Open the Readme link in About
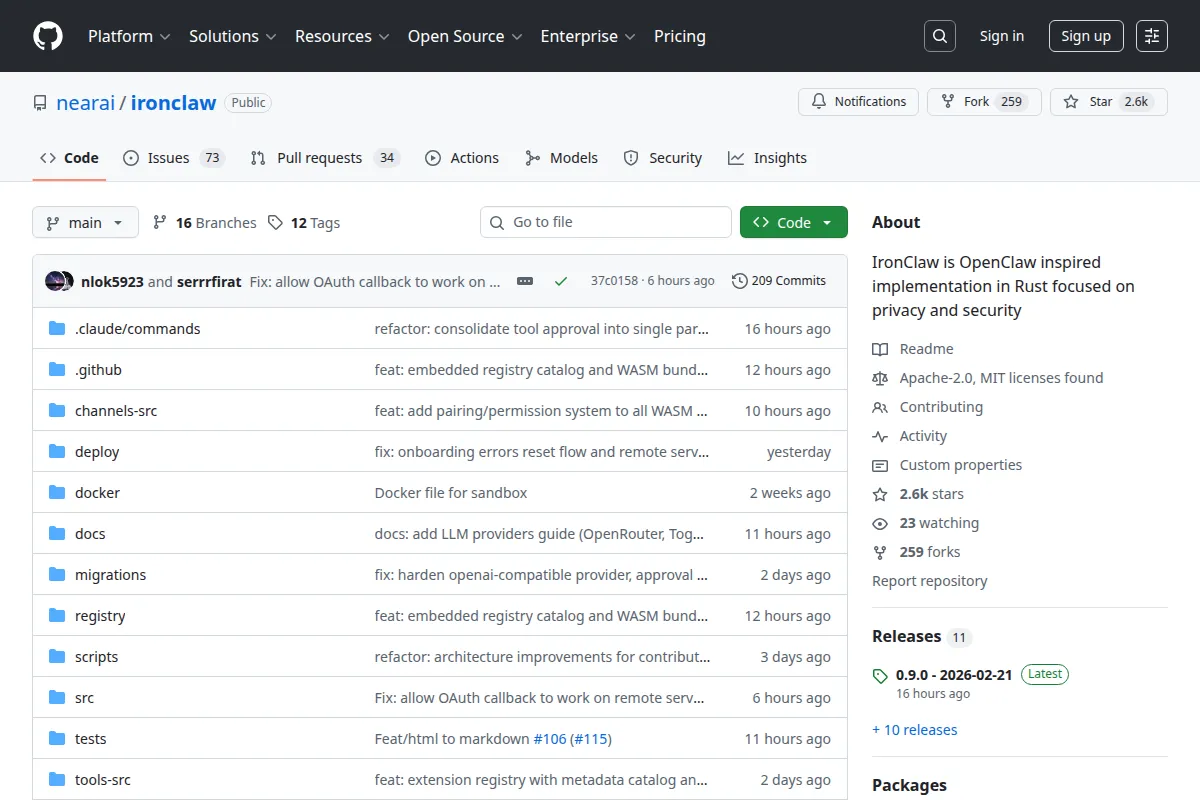Image resolution: width=1200 pixels, height=800 pixels. pos(925,348)
